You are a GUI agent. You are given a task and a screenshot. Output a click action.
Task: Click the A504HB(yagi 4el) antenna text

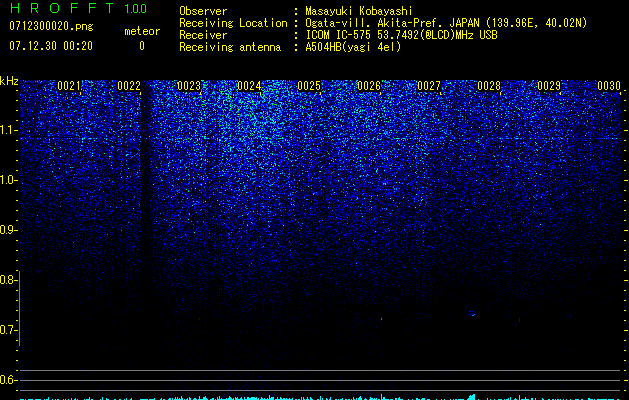pos(353,47)
